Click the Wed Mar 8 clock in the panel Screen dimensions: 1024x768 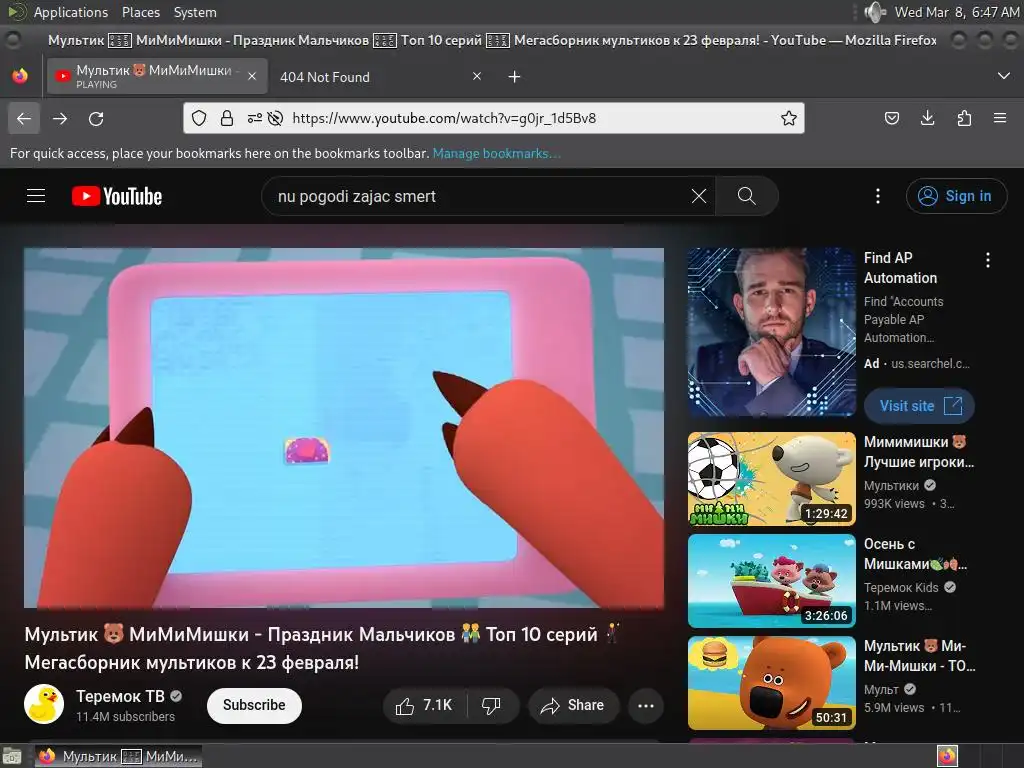pyautogui.click(x=957, y=12)
